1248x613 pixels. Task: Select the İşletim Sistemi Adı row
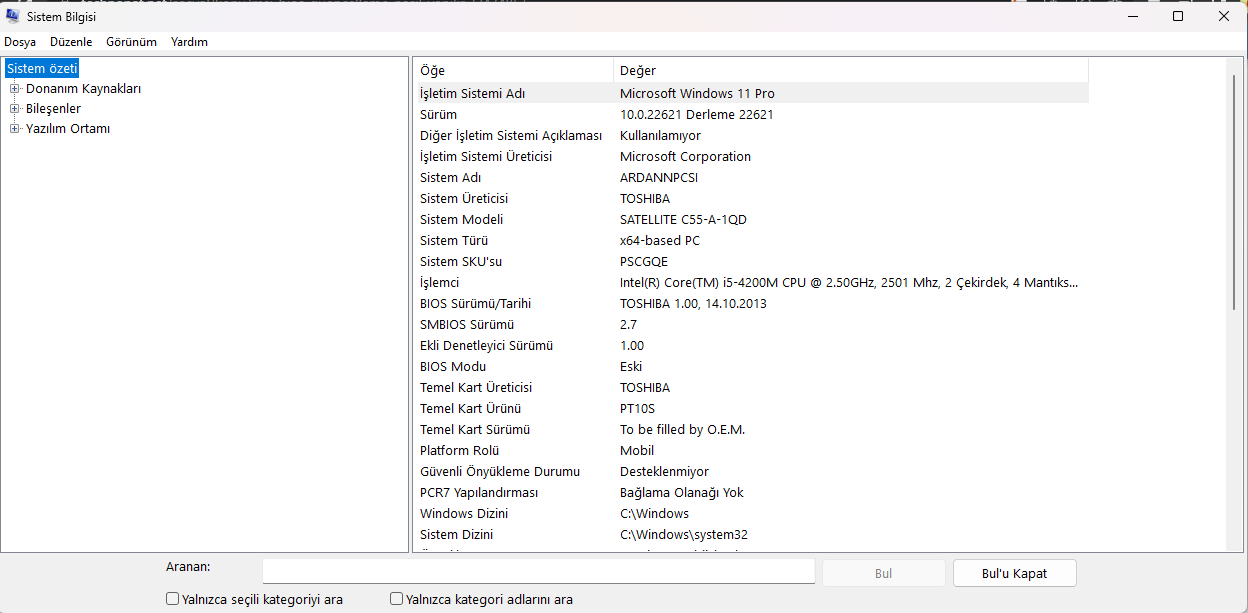click(752, 93)
